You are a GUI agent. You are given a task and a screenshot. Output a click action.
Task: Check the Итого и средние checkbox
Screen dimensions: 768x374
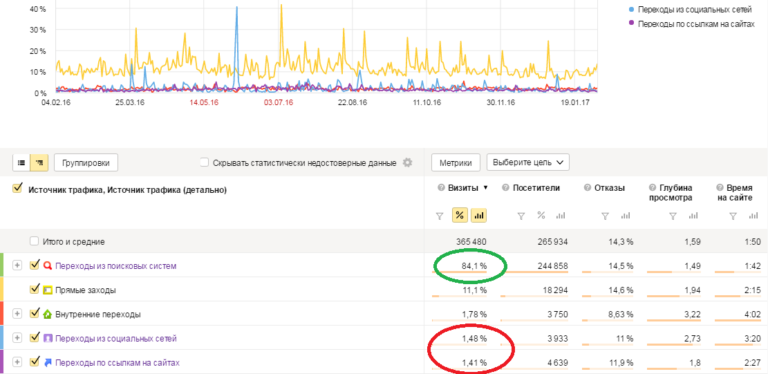34,241
